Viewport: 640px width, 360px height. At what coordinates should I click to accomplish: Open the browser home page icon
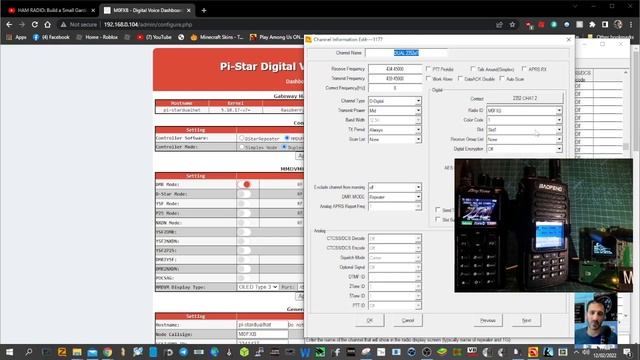pos(47,24)
